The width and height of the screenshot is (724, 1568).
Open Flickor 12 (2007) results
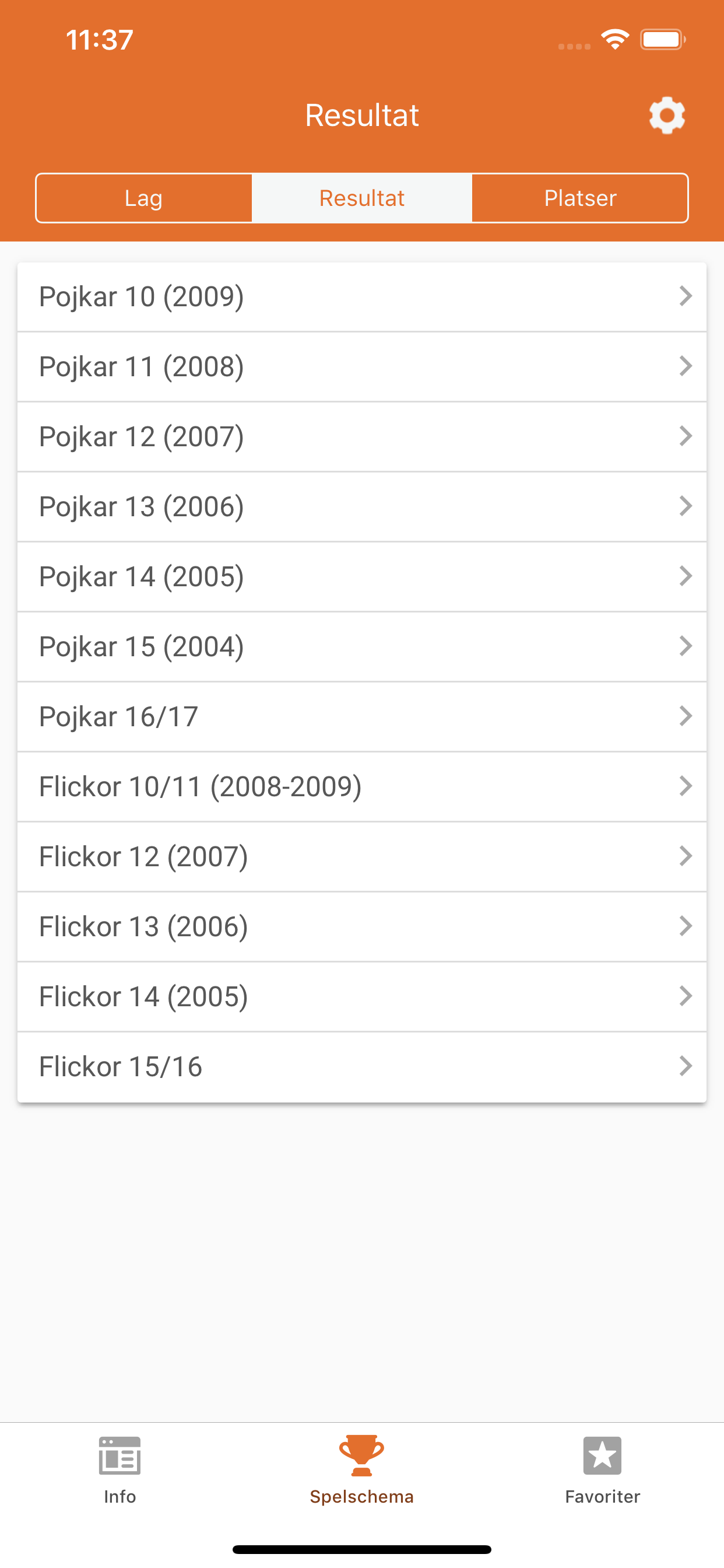[362, 856]
